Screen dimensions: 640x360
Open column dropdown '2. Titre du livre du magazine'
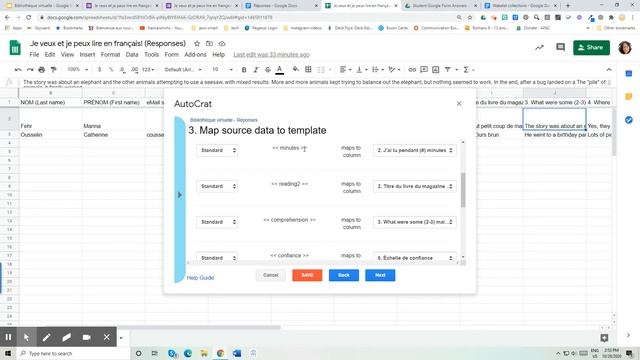tap(415, 186)
